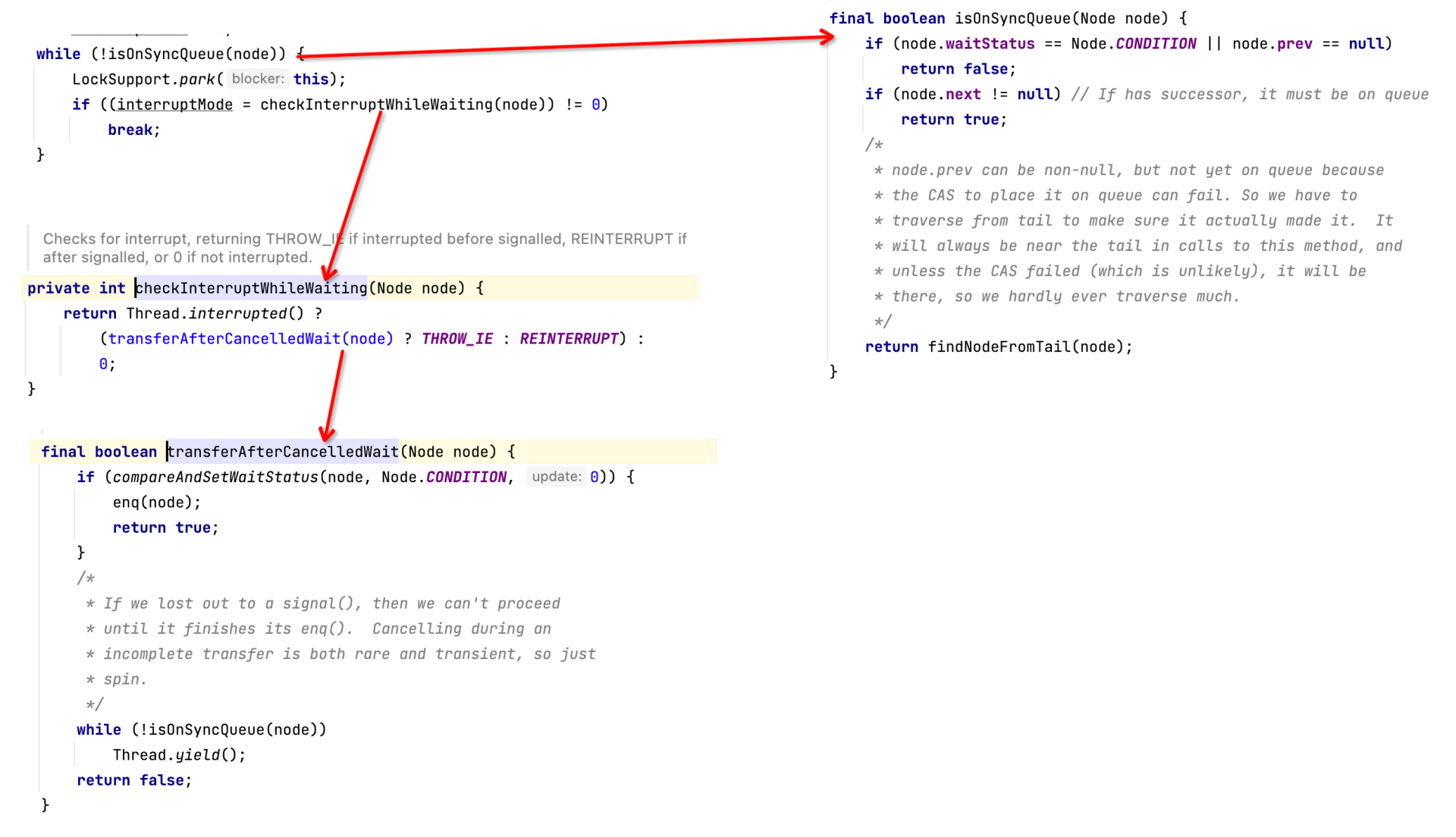Click the italic Node.CONDITION constant in isOnSyncQueue
Screen dimensions: 1456x837
1155,44
